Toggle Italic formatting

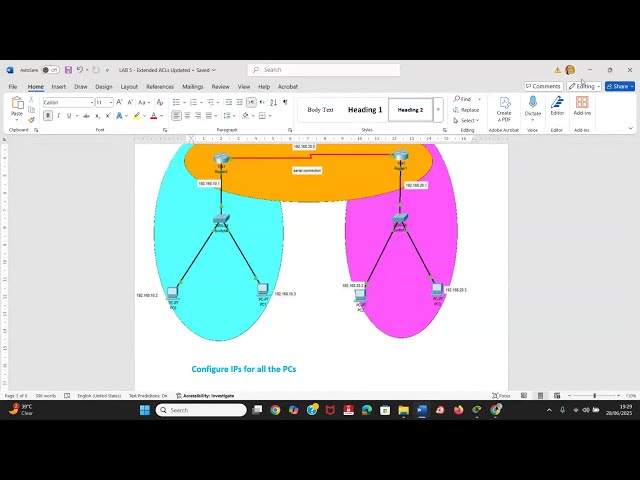59,116
